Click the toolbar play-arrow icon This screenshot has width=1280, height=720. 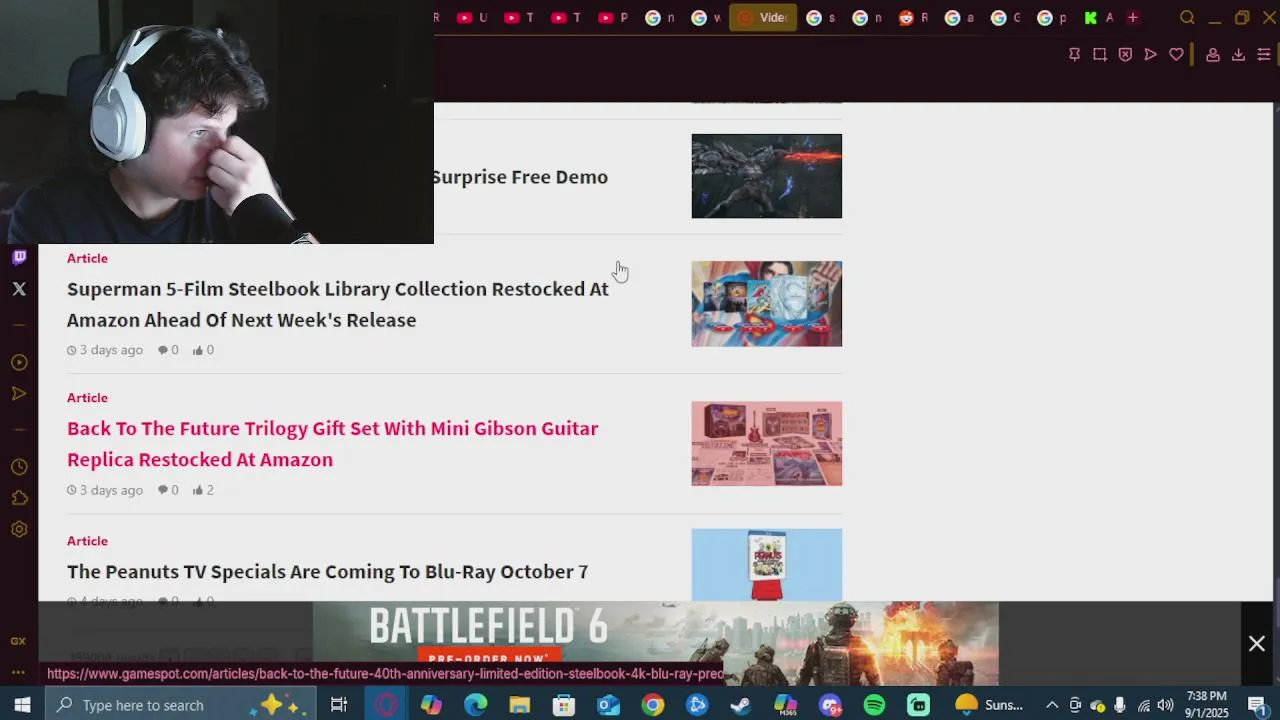(x=1151, y=54)
